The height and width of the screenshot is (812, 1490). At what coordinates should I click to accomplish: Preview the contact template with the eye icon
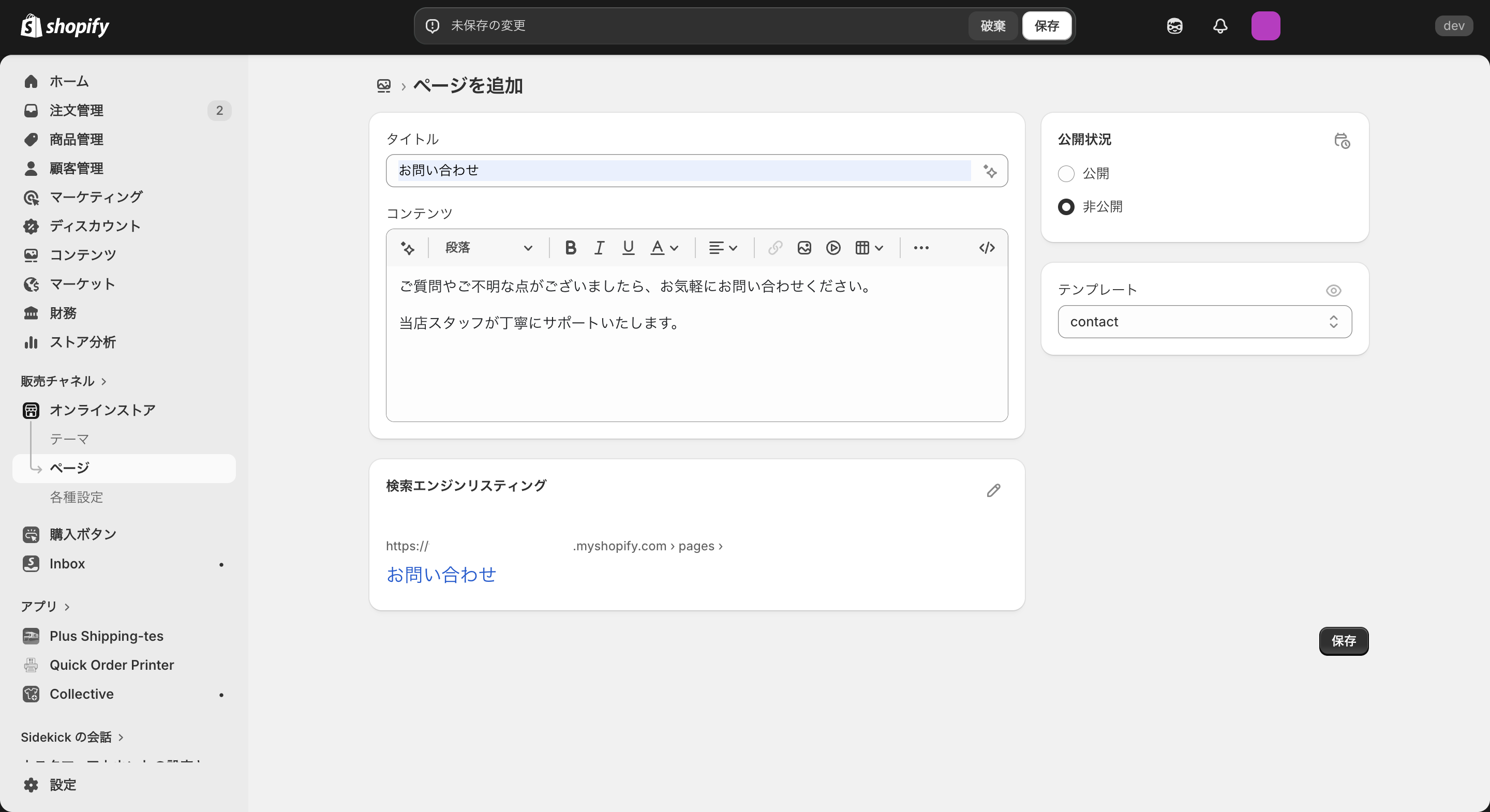(1334, 290)
